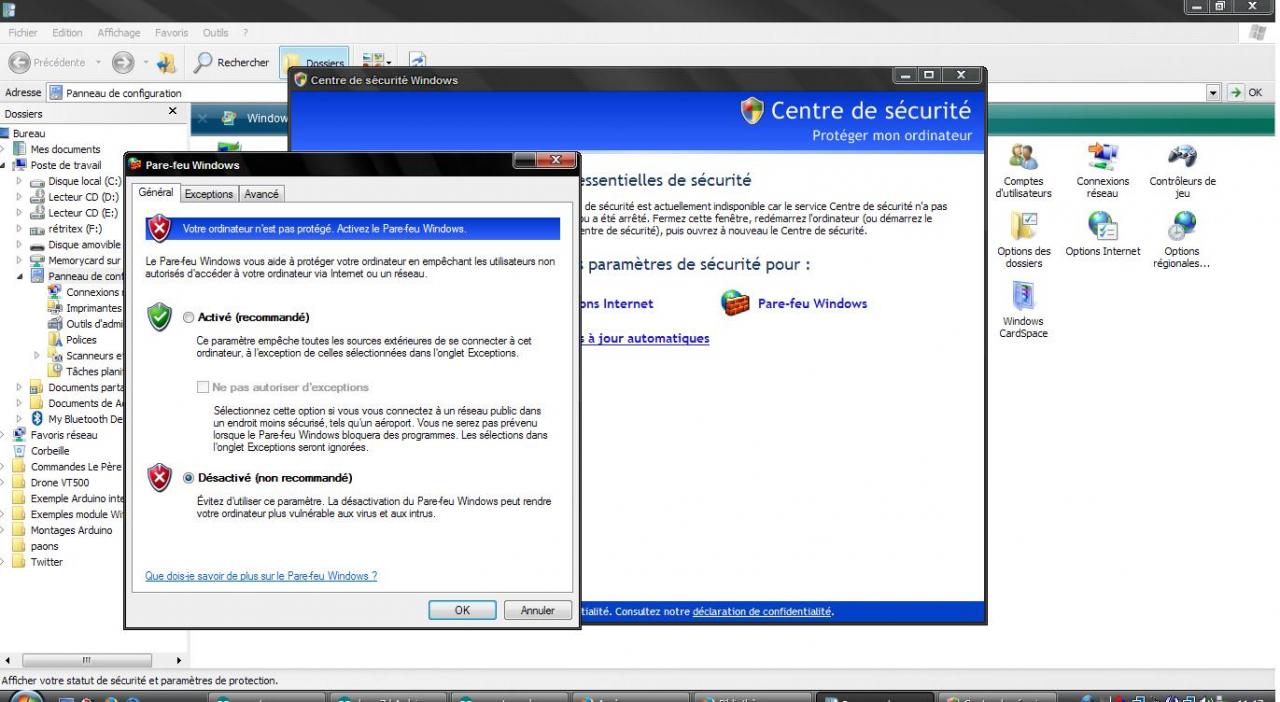Click the up-one-level folder icon
Image resolution: width=1280 pixels, height=702 pixels.
[x=167, y=62]
